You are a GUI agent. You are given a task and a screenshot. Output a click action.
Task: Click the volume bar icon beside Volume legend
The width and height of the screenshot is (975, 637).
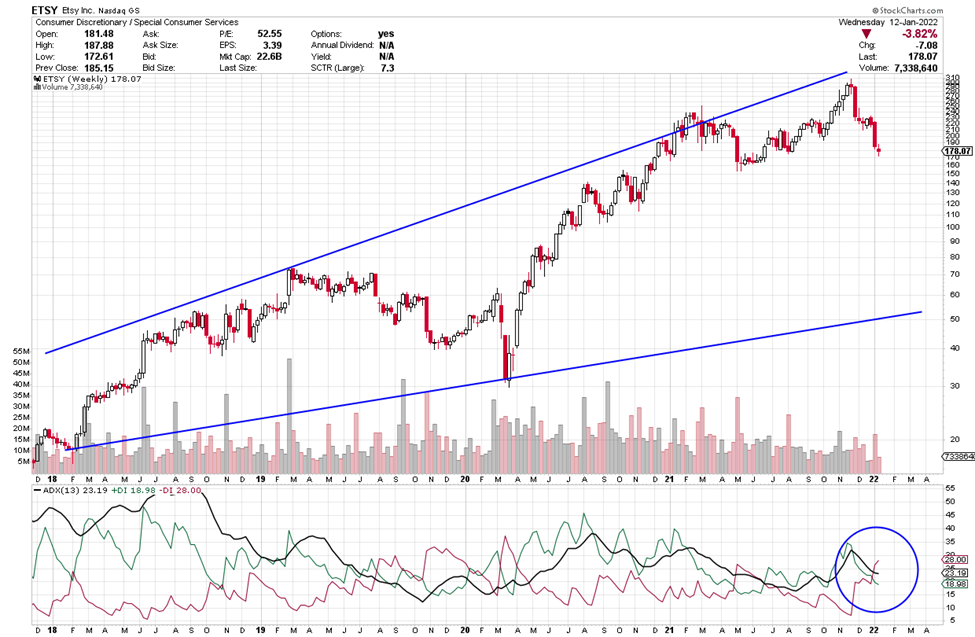pyautogui.click(x=38, y=87)
